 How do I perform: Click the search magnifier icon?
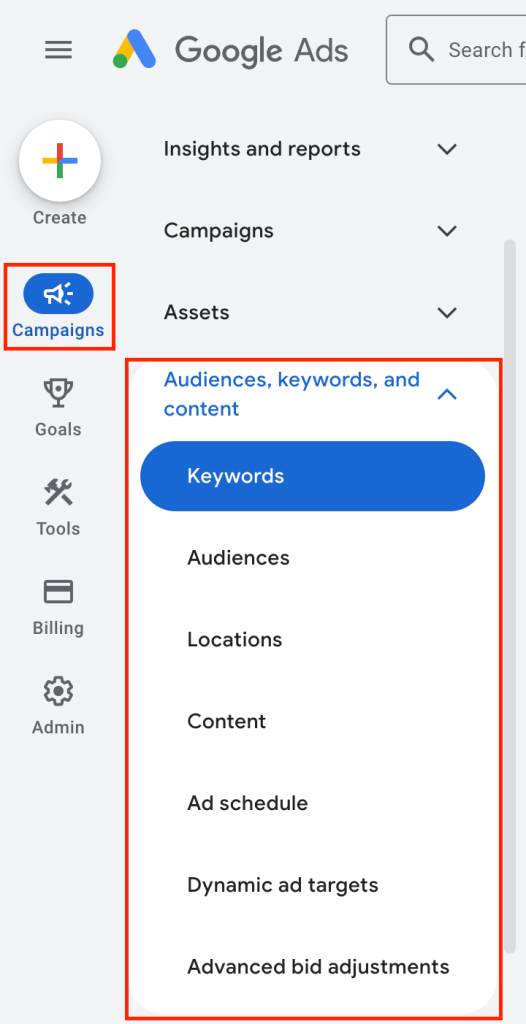click(421, 49)
